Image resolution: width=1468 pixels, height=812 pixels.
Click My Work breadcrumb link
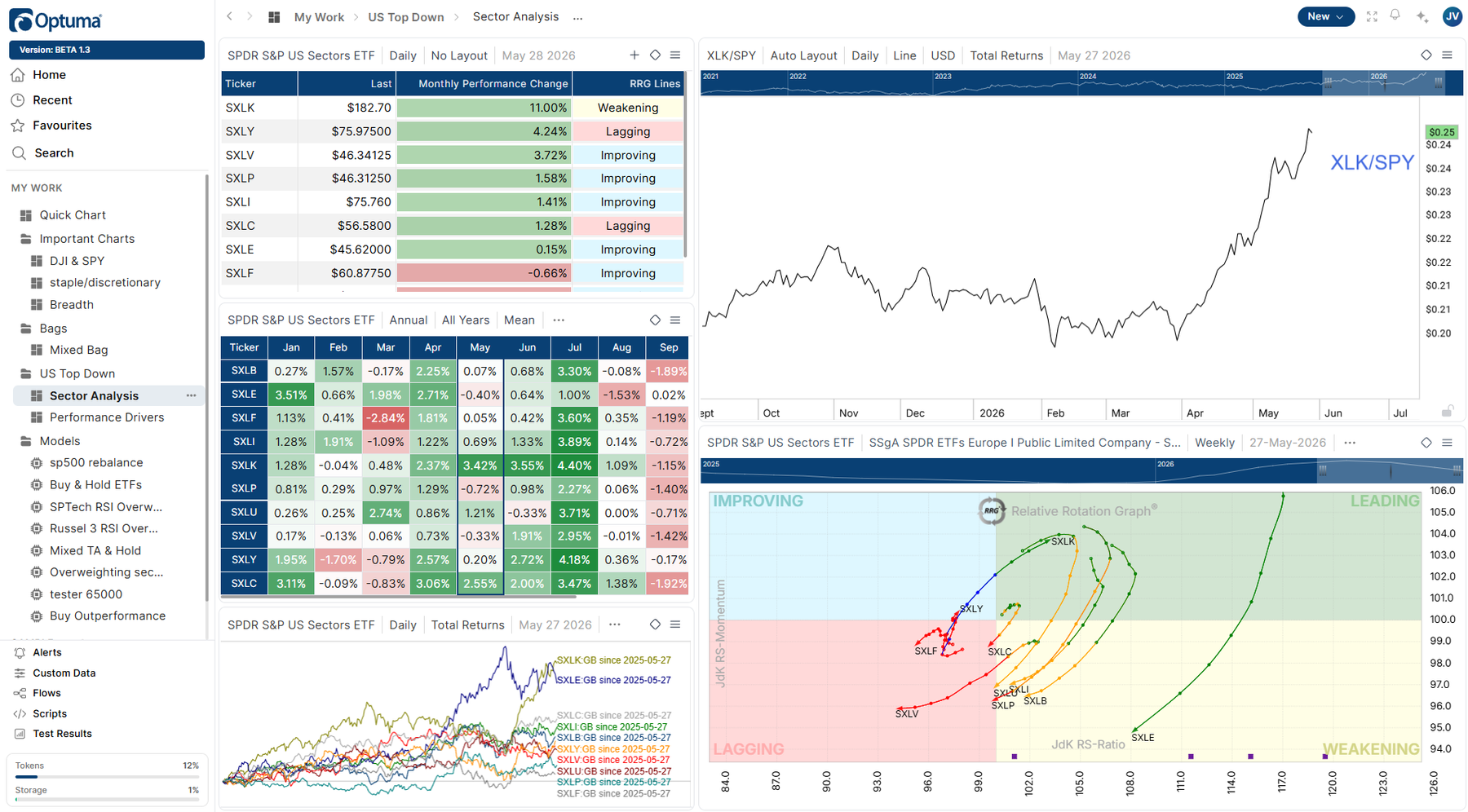click(319, 17)
